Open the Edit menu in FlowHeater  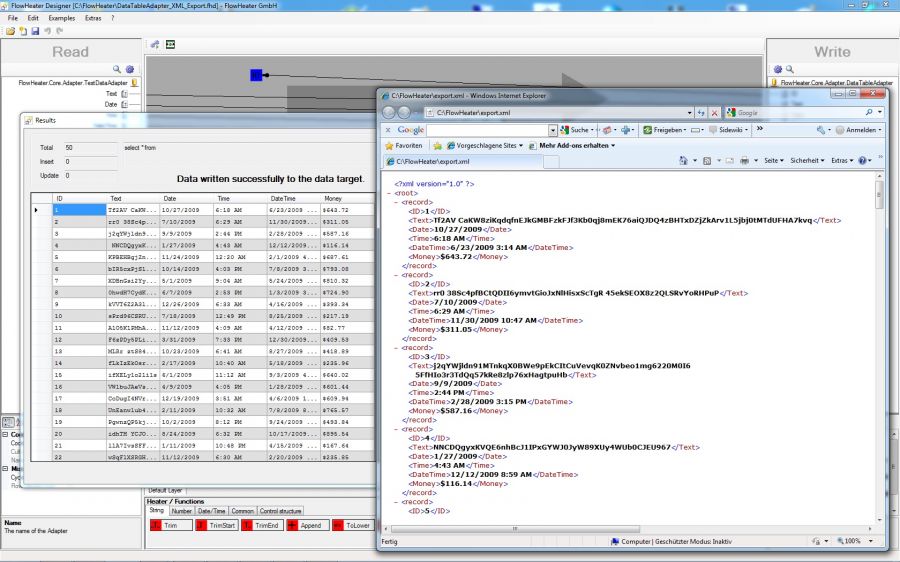[33, 18]
